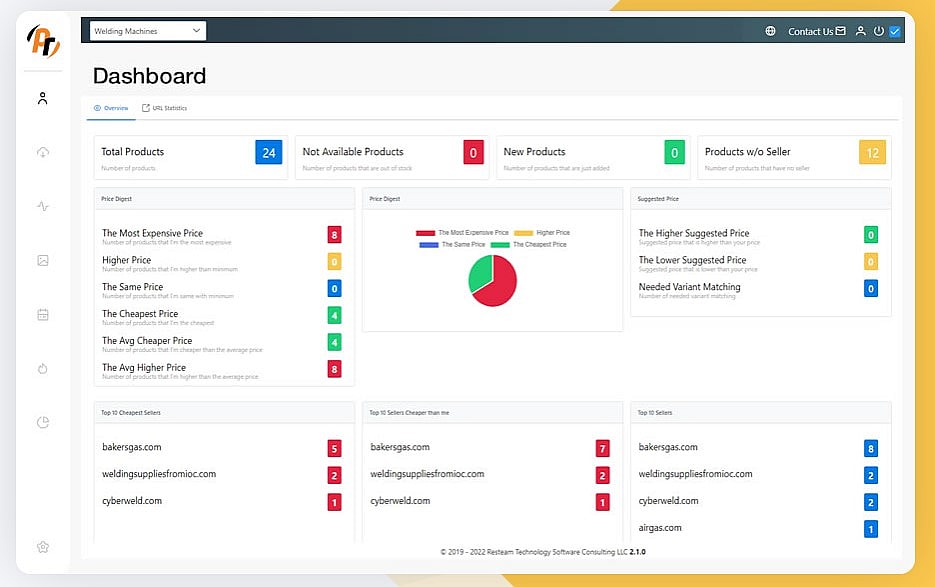Toggle the blue checkbox in the top bar

point(895,31)
